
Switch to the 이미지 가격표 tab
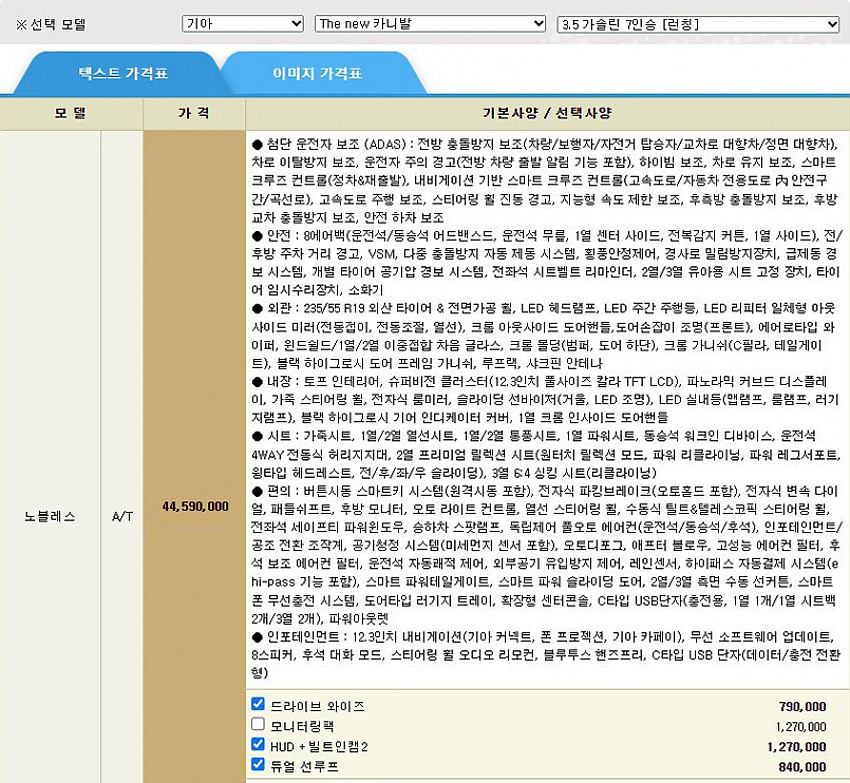[x=317, y=74]
